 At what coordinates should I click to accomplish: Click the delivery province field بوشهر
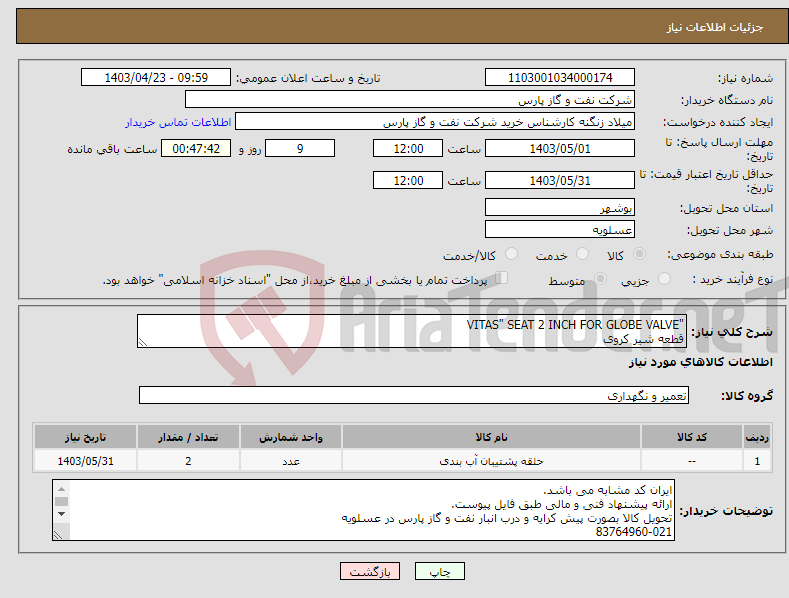point(560,207)
